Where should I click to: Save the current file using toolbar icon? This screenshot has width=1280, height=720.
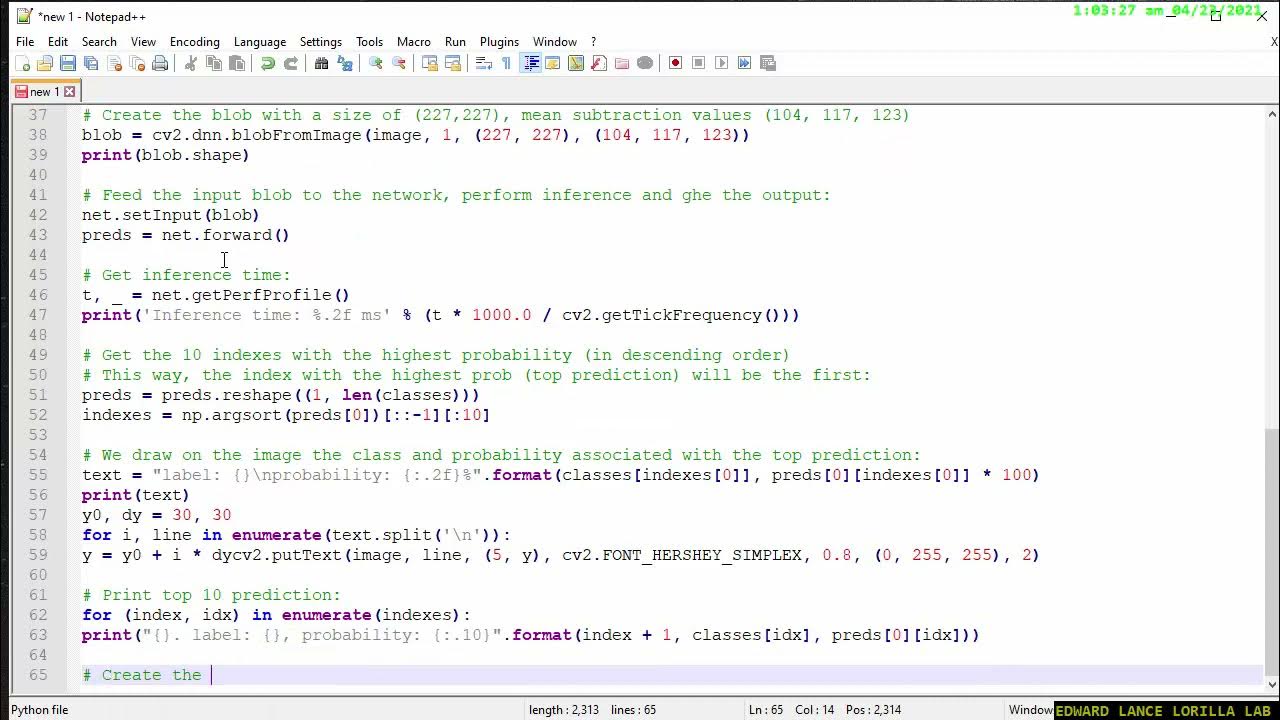pos(68,63)
